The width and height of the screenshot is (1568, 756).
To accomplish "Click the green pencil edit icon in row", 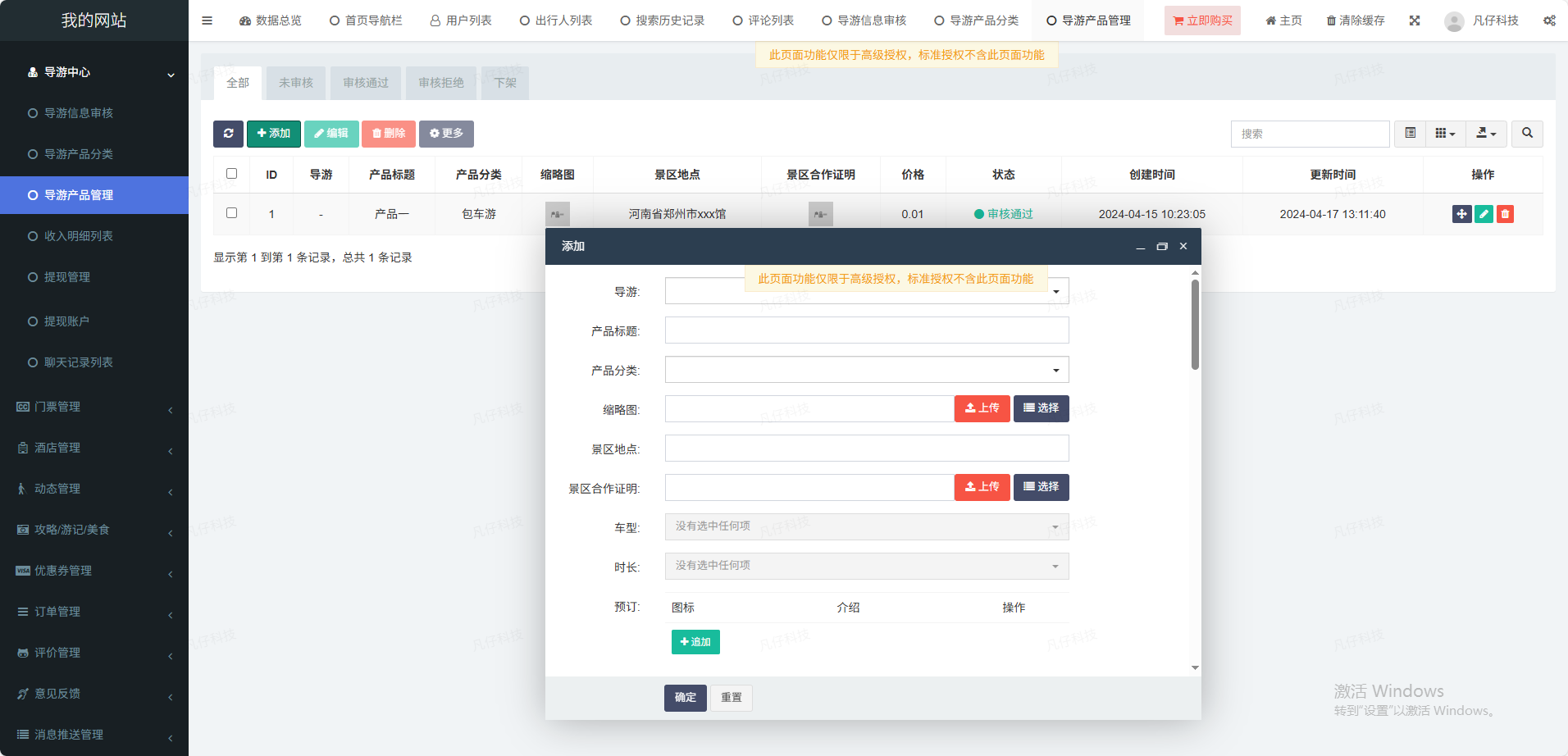I will click(x=1484, y=214).
